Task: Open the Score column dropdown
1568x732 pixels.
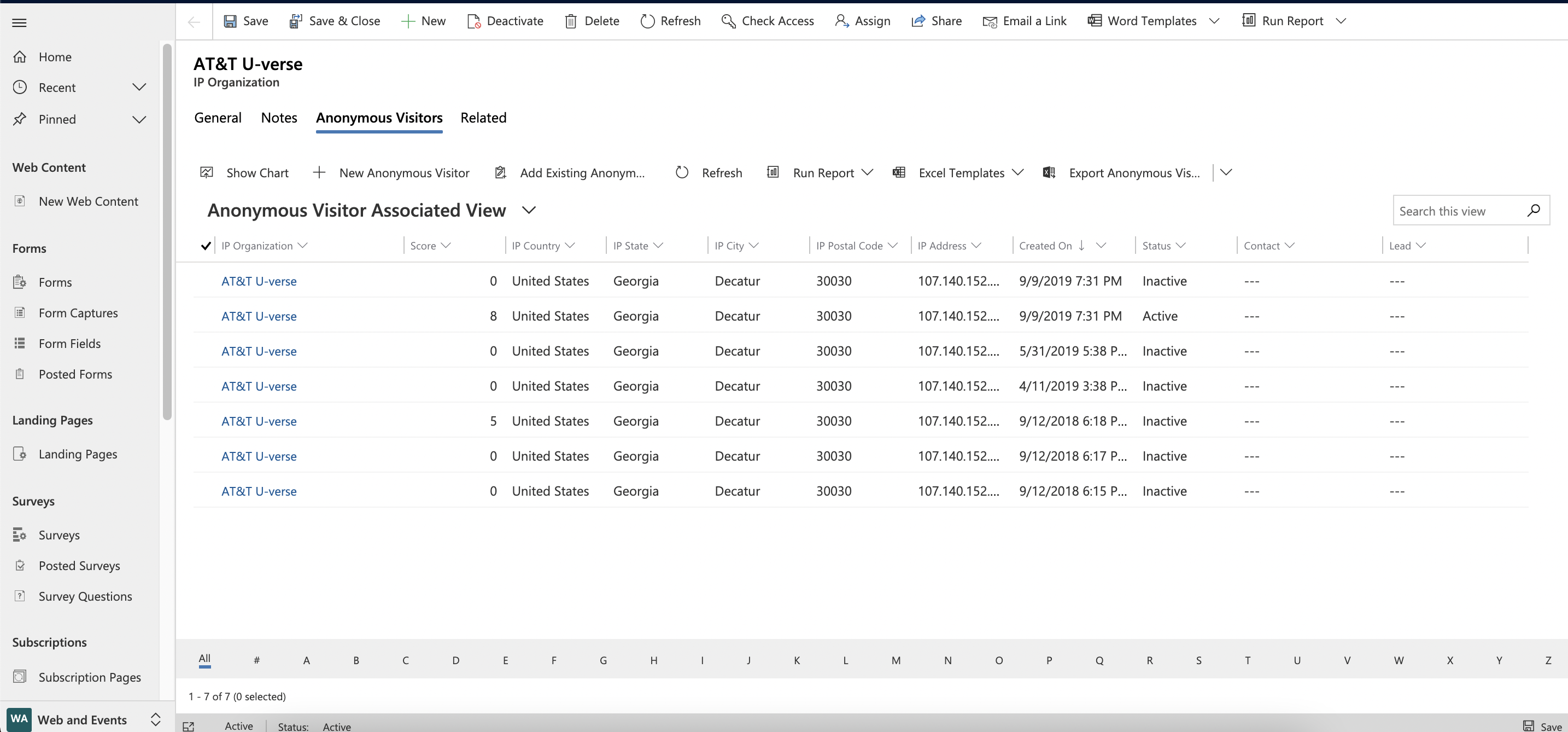Action: 446,246
